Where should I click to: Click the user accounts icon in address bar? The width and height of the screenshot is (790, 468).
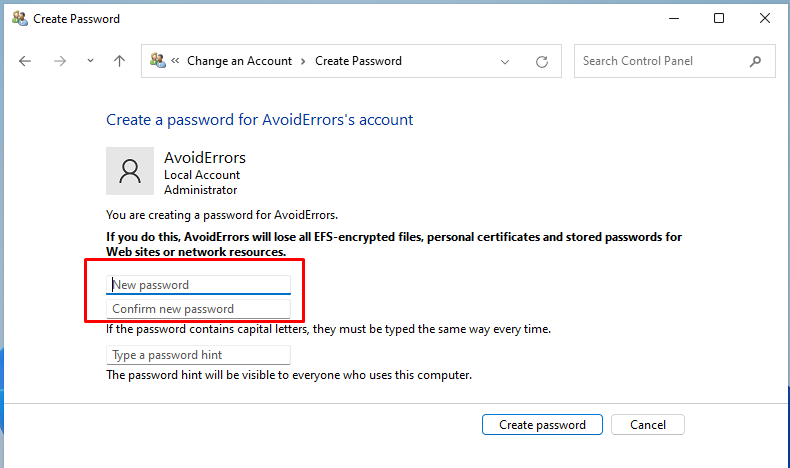point(158,61)
